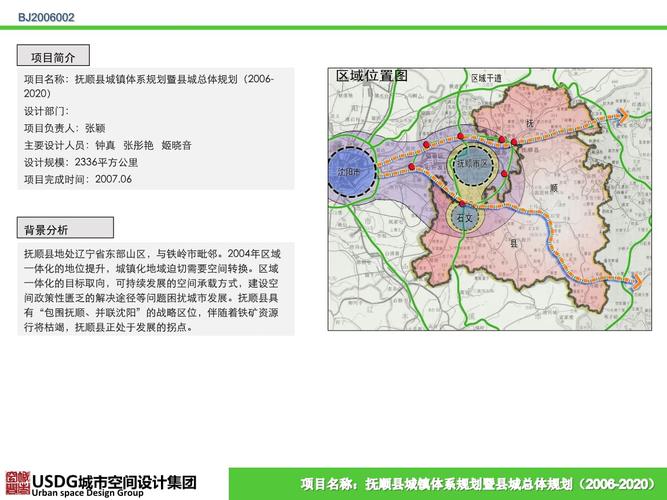Click the 抚顺市区 circle on the map
667x500 pixels.
(473, 164)
